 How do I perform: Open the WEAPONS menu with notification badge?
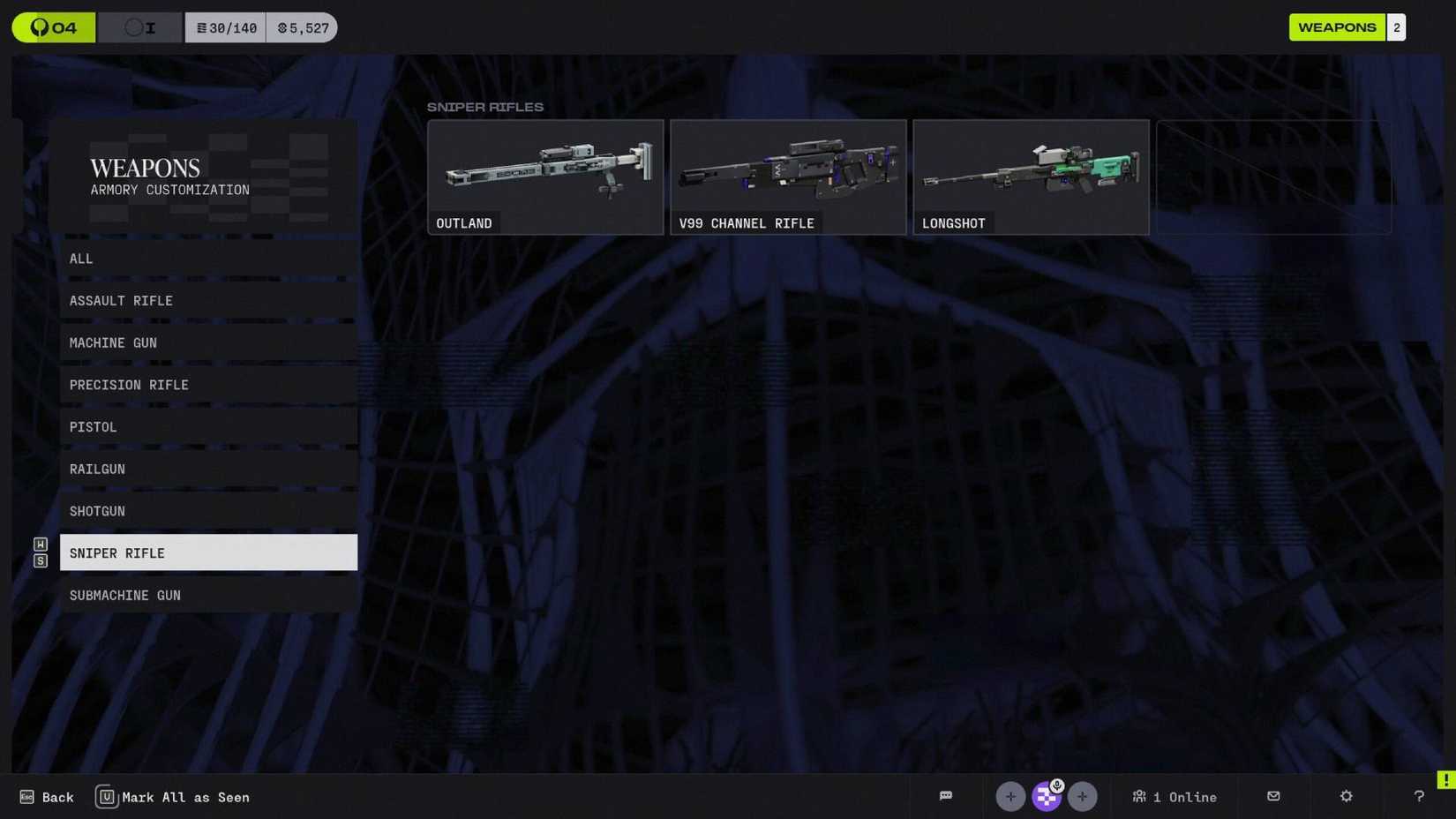click(x=1342, y=27)
